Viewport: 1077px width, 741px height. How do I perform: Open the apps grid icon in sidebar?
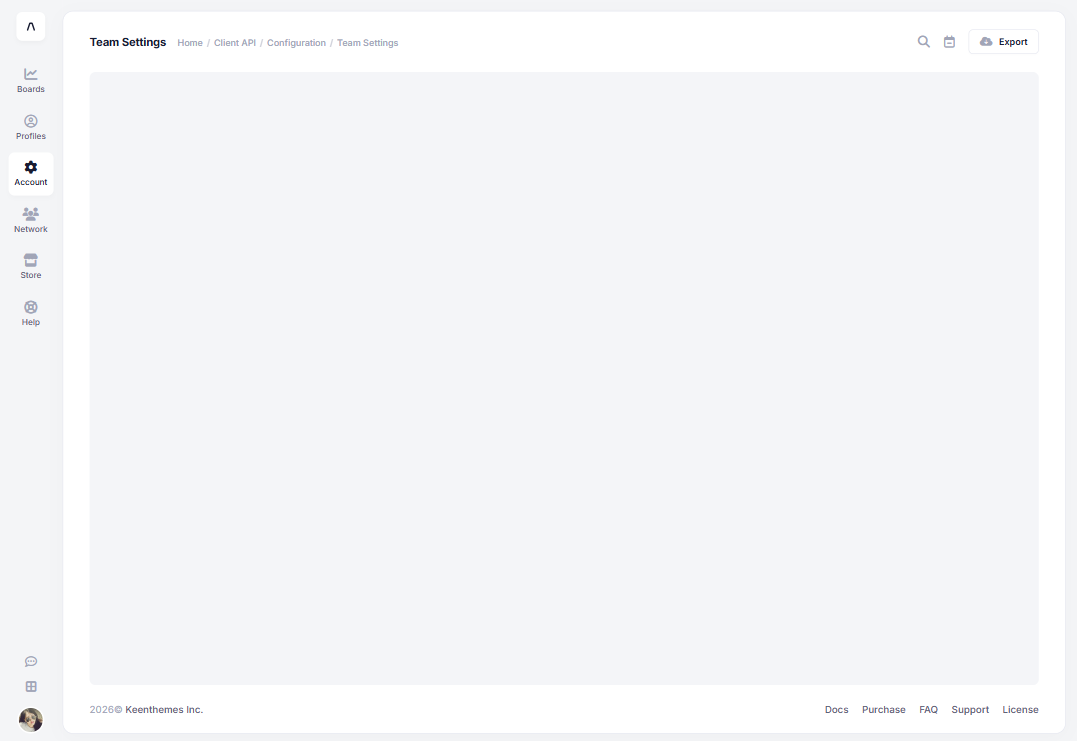[x=31, y=687]
